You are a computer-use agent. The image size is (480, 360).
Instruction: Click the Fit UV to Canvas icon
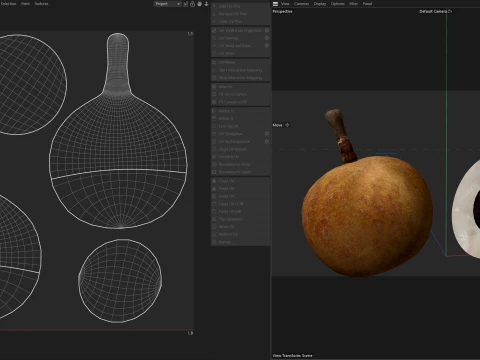(x=214, y=94)
